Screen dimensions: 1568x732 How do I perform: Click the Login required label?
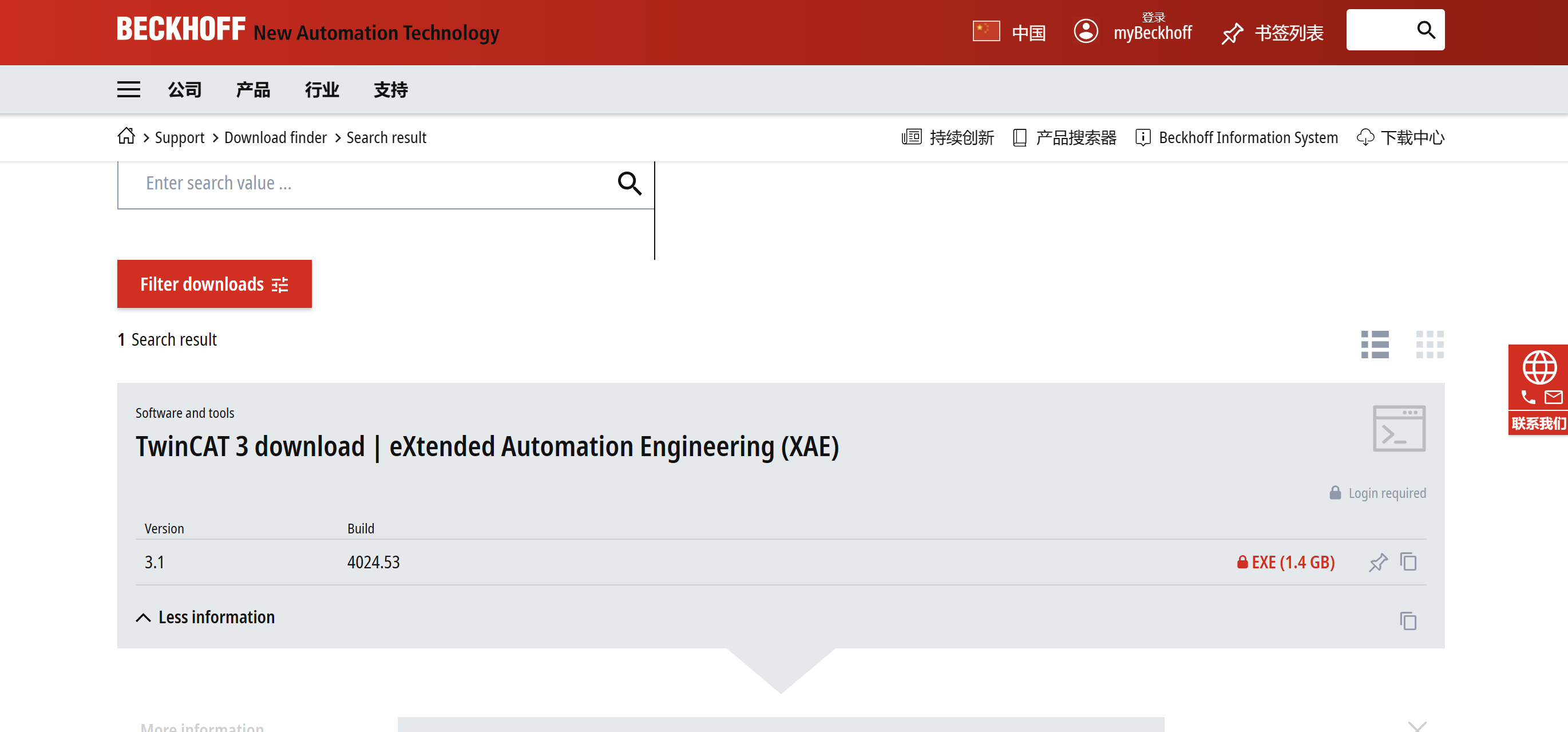coord(1387,493)
